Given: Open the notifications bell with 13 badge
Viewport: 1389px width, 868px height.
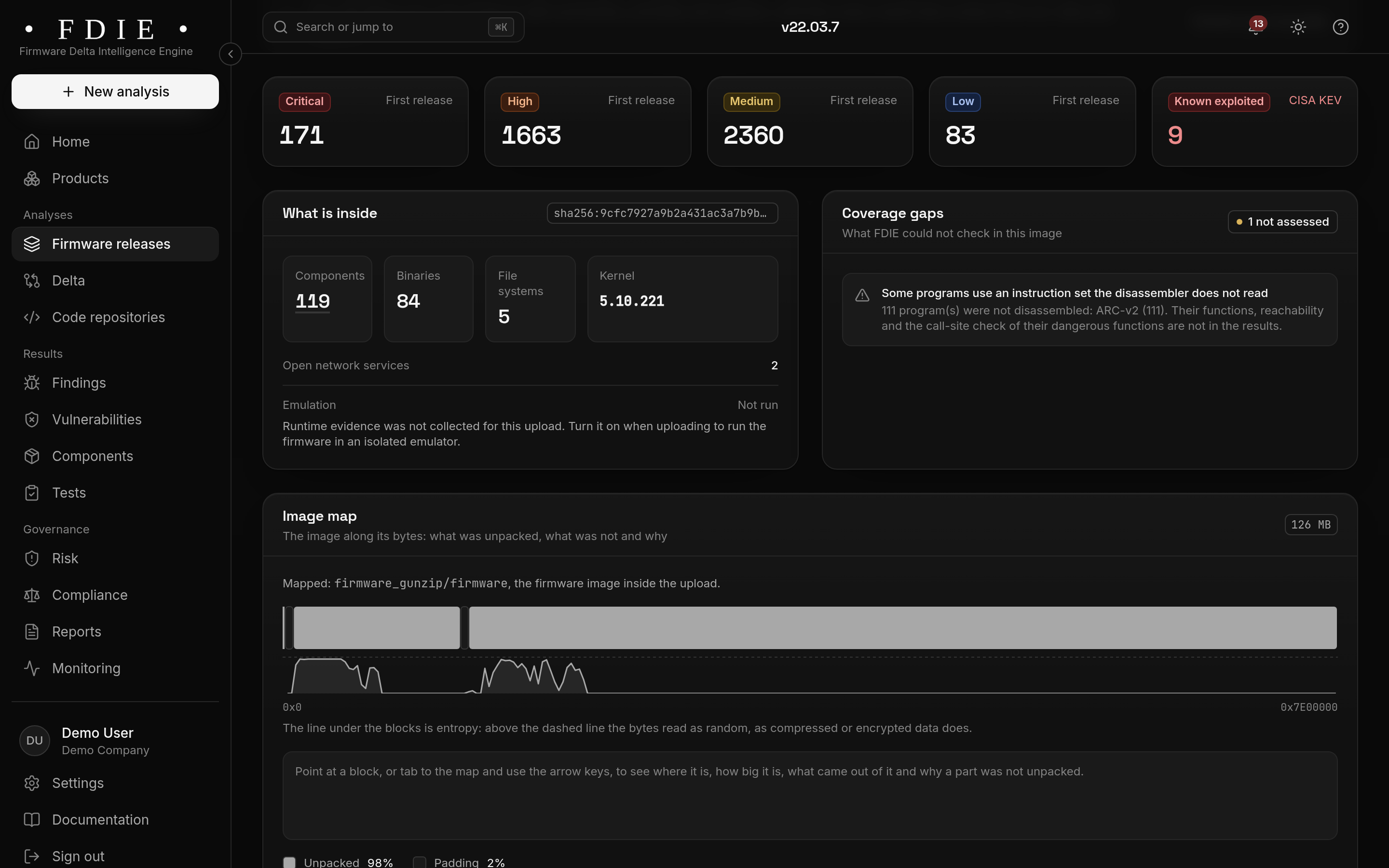Looking at the screenshot, I should [x=1256, y=27].
